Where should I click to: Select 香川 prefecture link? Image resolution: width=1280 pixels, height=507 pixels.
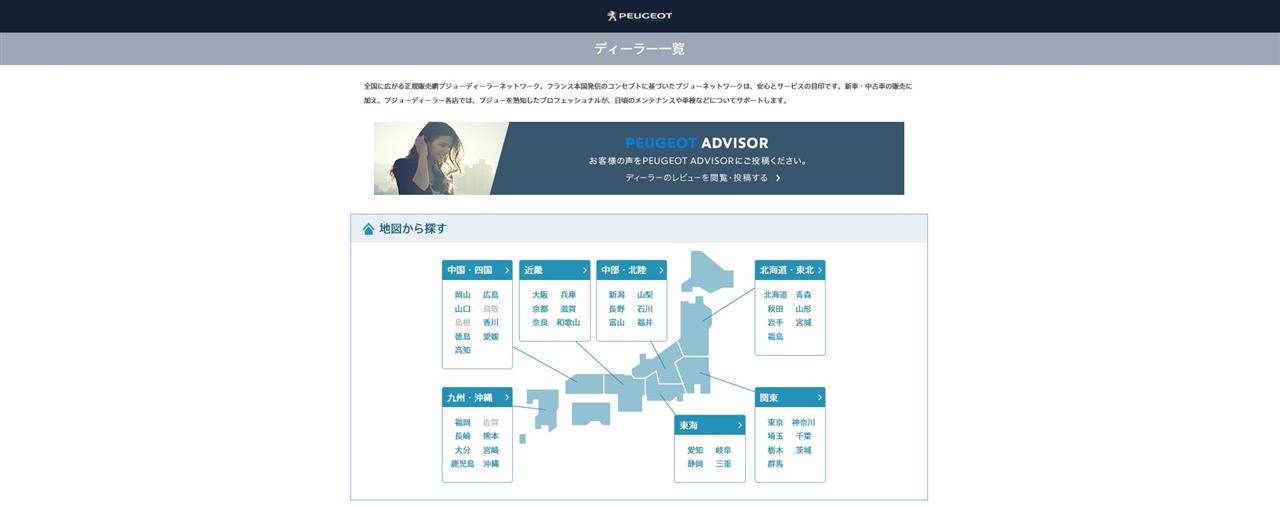[490, 323]
